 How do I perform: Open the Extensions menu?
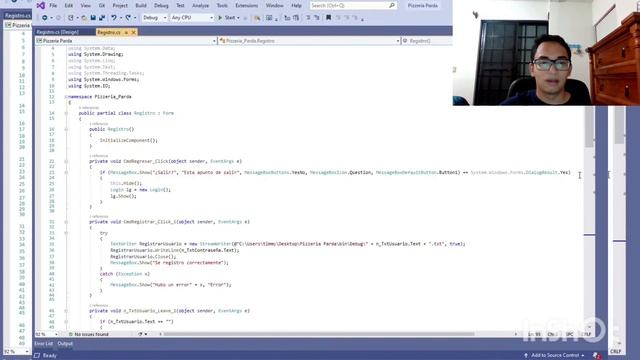coord(247,5)
